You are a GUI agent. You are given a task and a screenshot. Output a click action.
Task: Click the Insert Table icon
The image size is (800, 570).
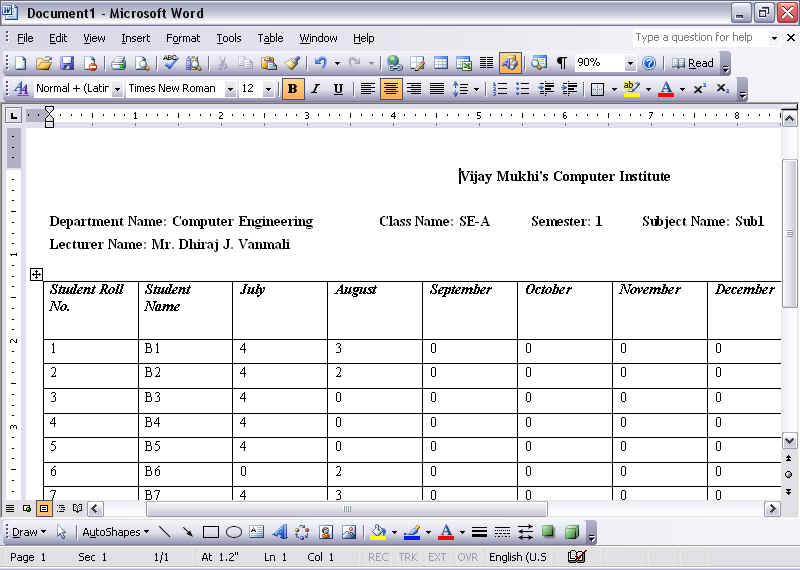440,63
